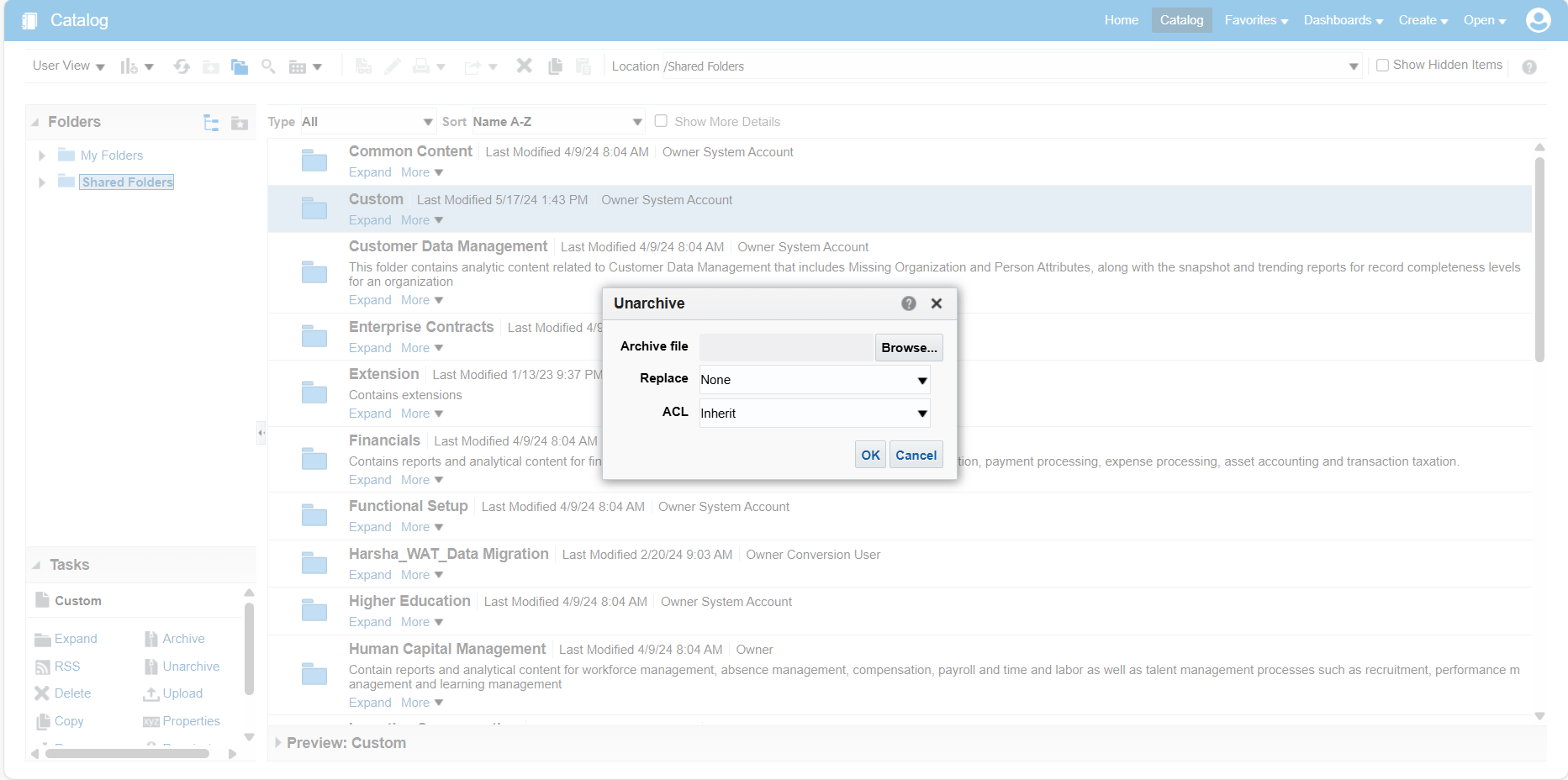
Task: Click Unarchive in the Tasks pane
Action: pyautogui.click(x=182, y=667)
